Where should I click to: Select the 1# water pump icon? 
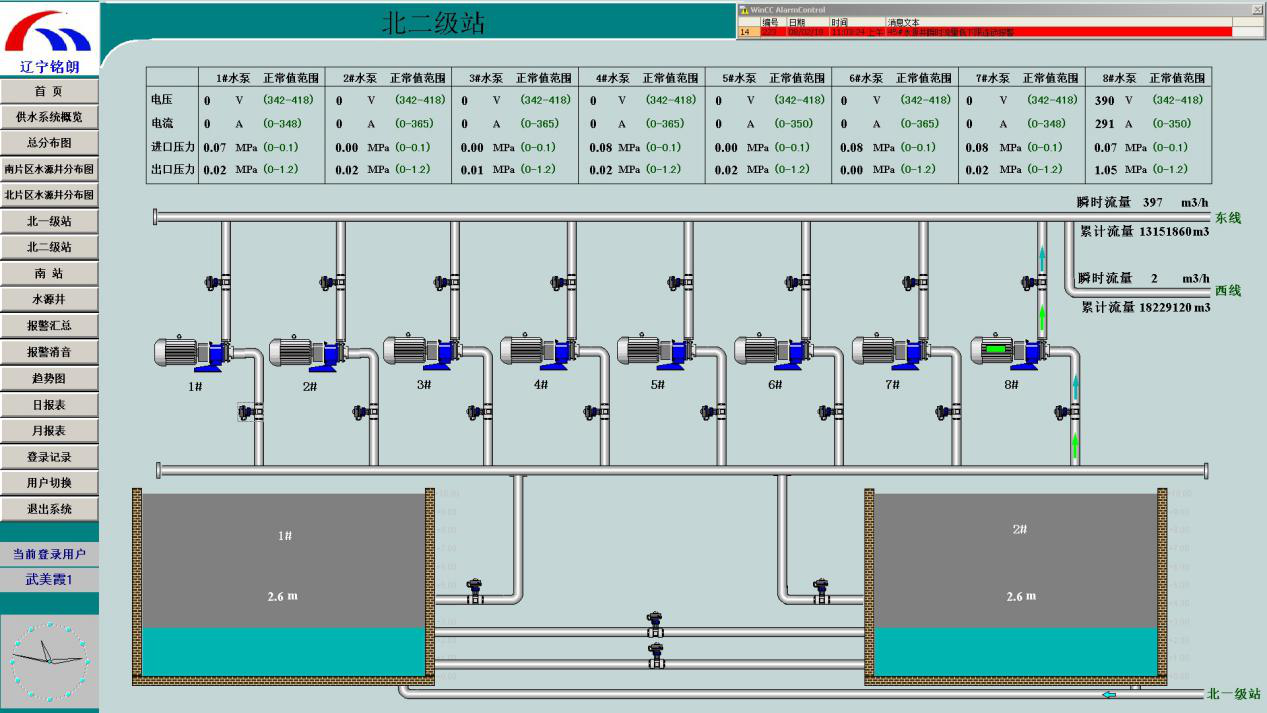[192, 352]
